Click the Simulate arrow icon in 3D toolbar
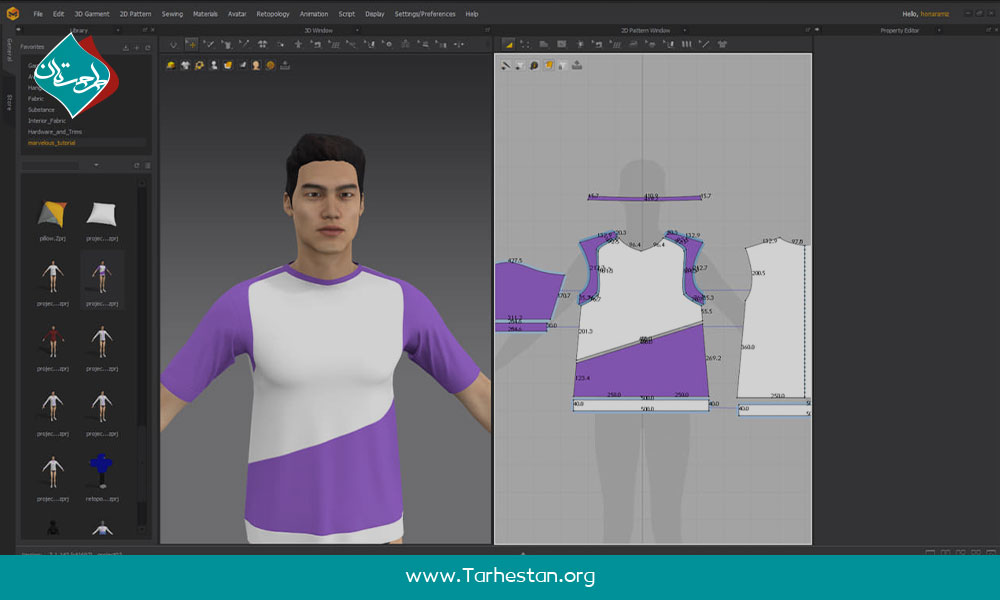This screenshot has width=1000, height=600. click(172, 44)
